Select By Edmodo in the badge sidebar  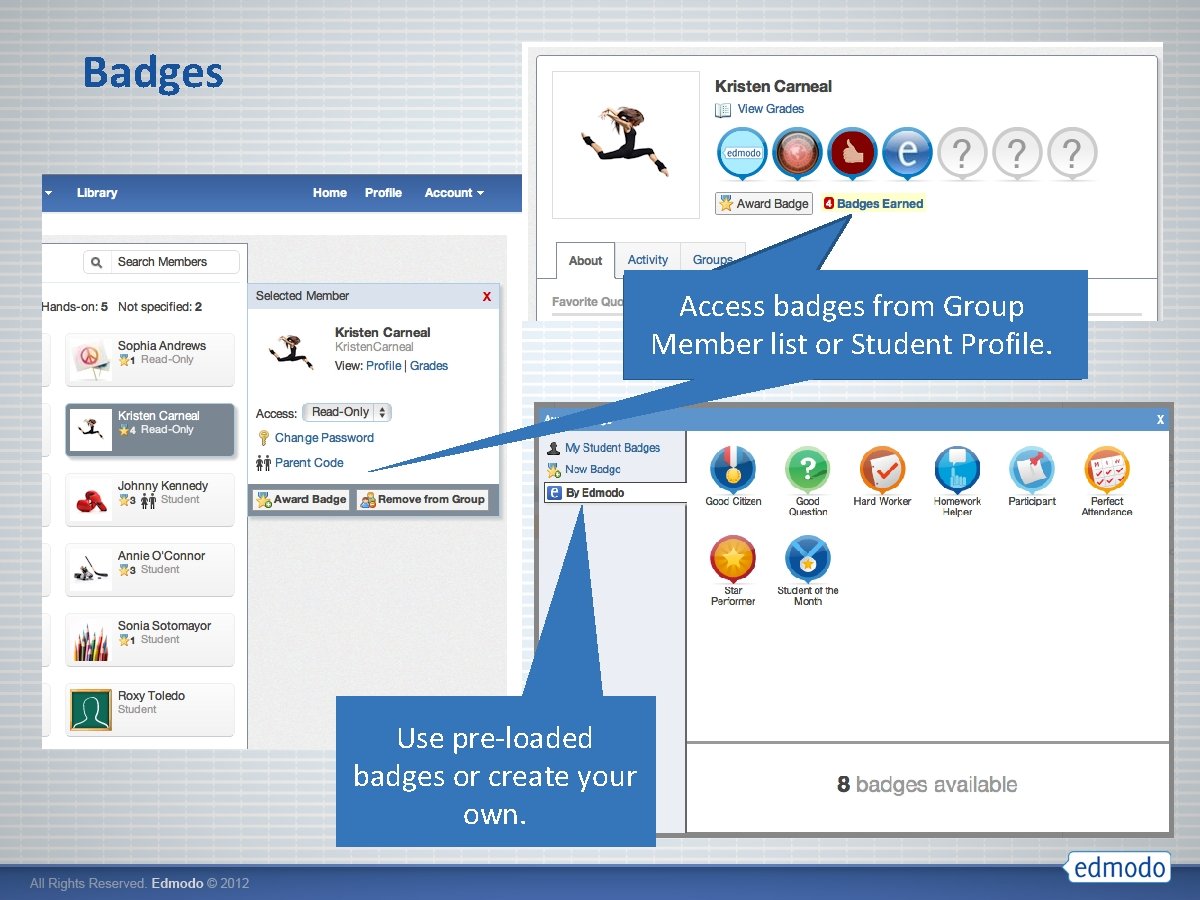pyautogui.click(x=615, y=493)
